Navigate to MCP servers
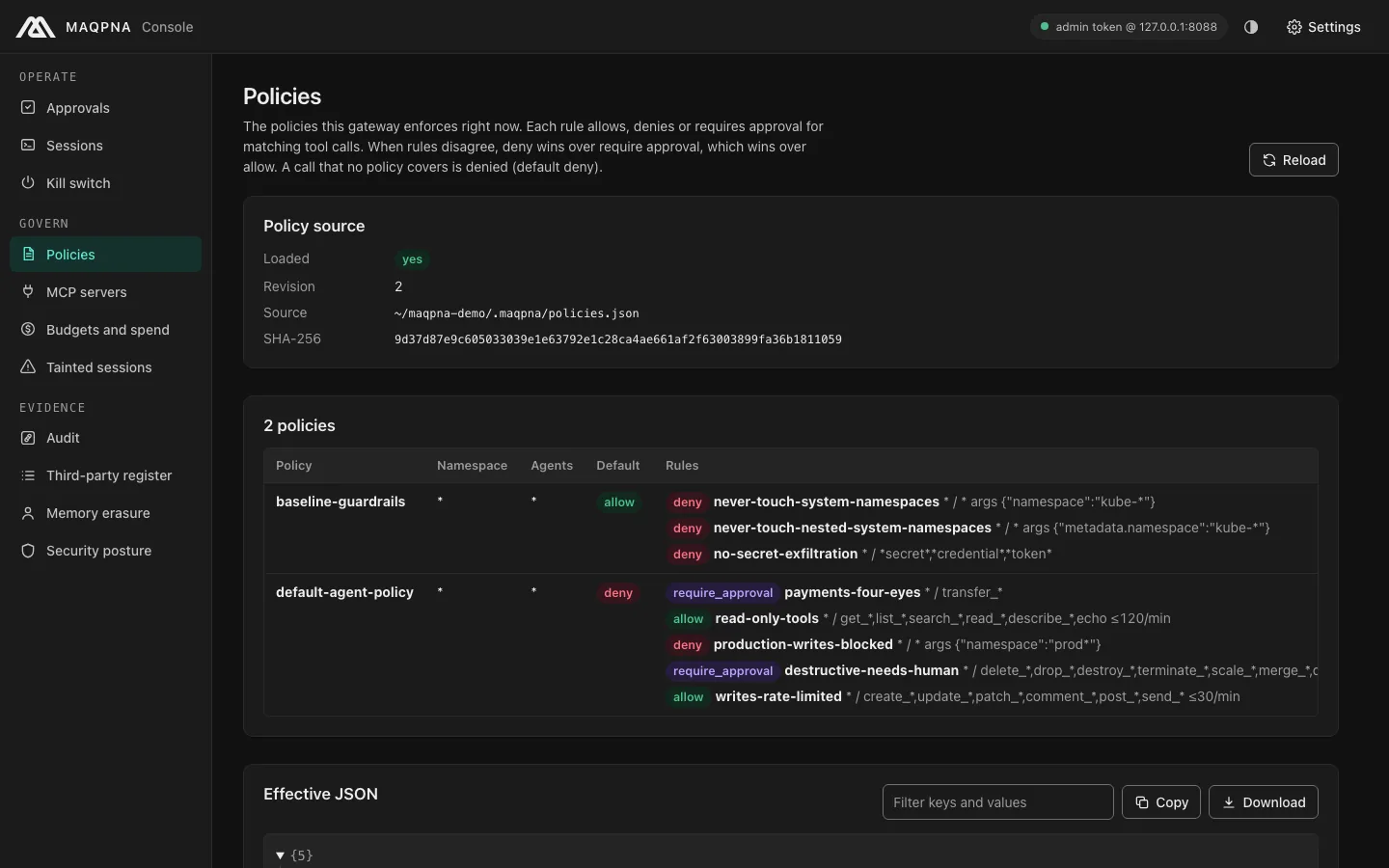The width and height of the screenshot is (1389, 868). [105, 291]
